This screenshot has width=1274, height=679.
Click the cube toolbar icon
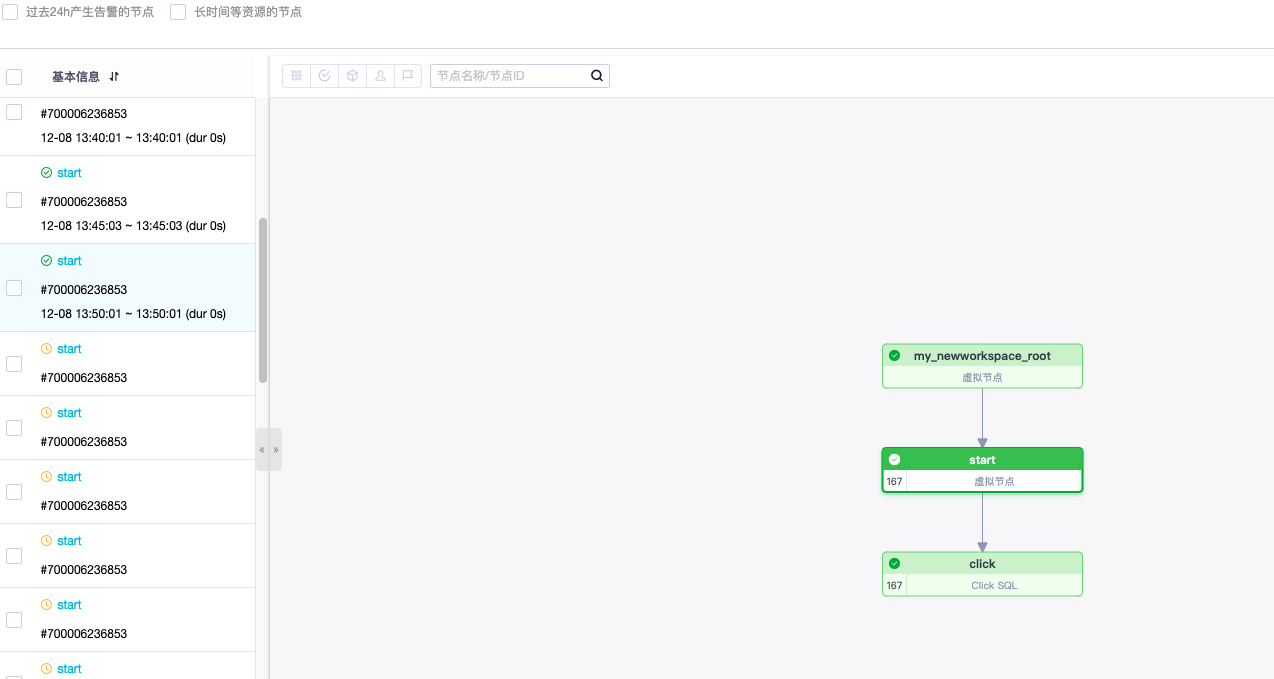click(x=353, y=76)
